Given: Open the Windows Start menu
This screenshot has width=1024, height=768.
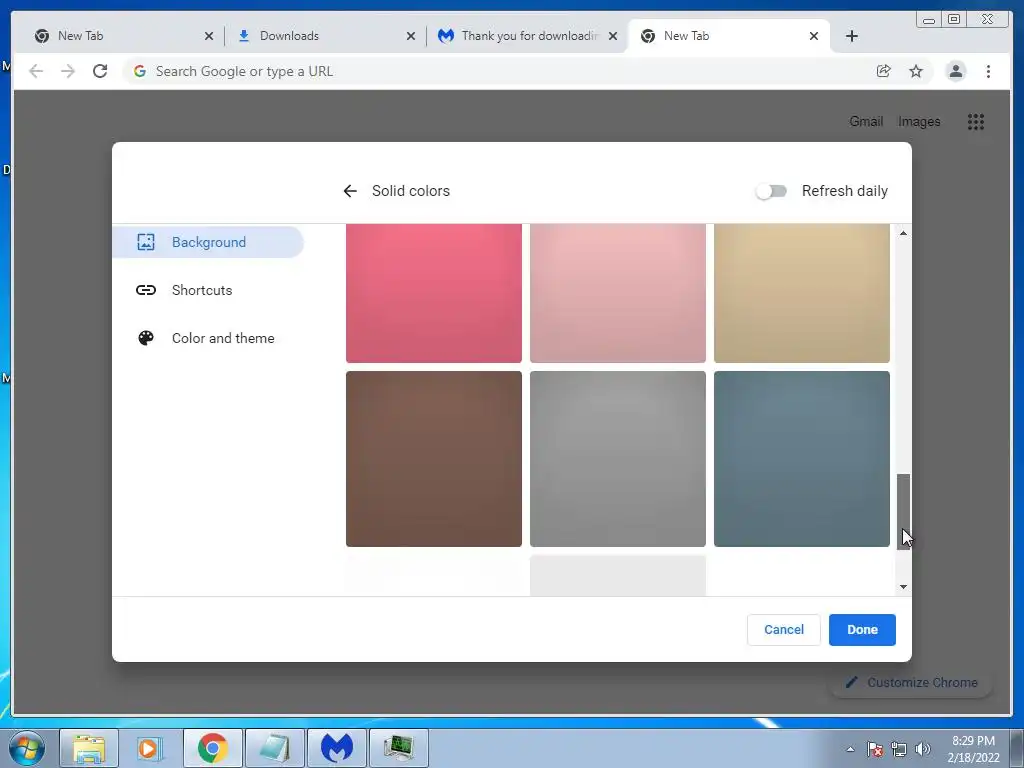Looking at the screenshot, I should coord(27,748).
